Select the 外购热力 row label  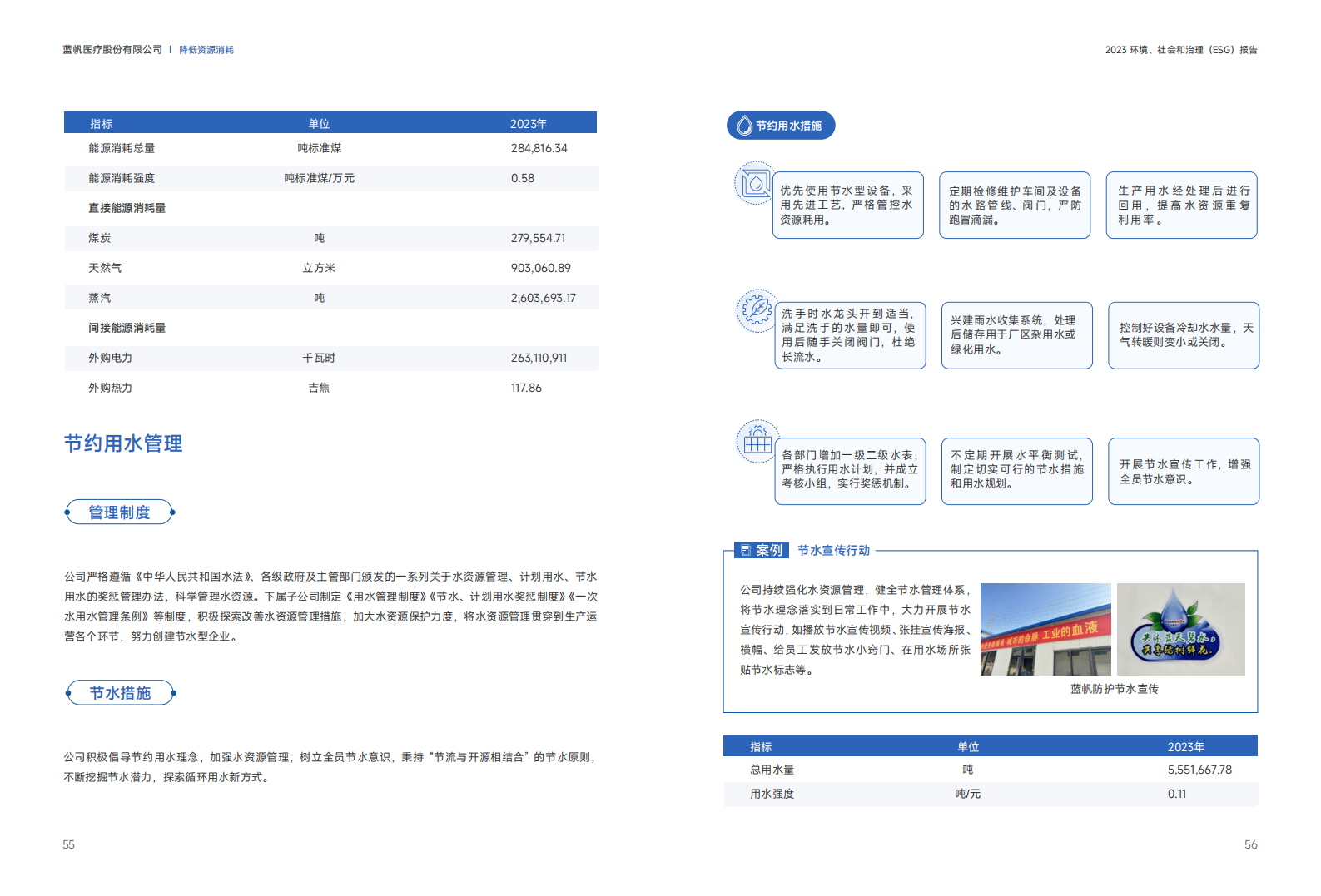[111, 388]
